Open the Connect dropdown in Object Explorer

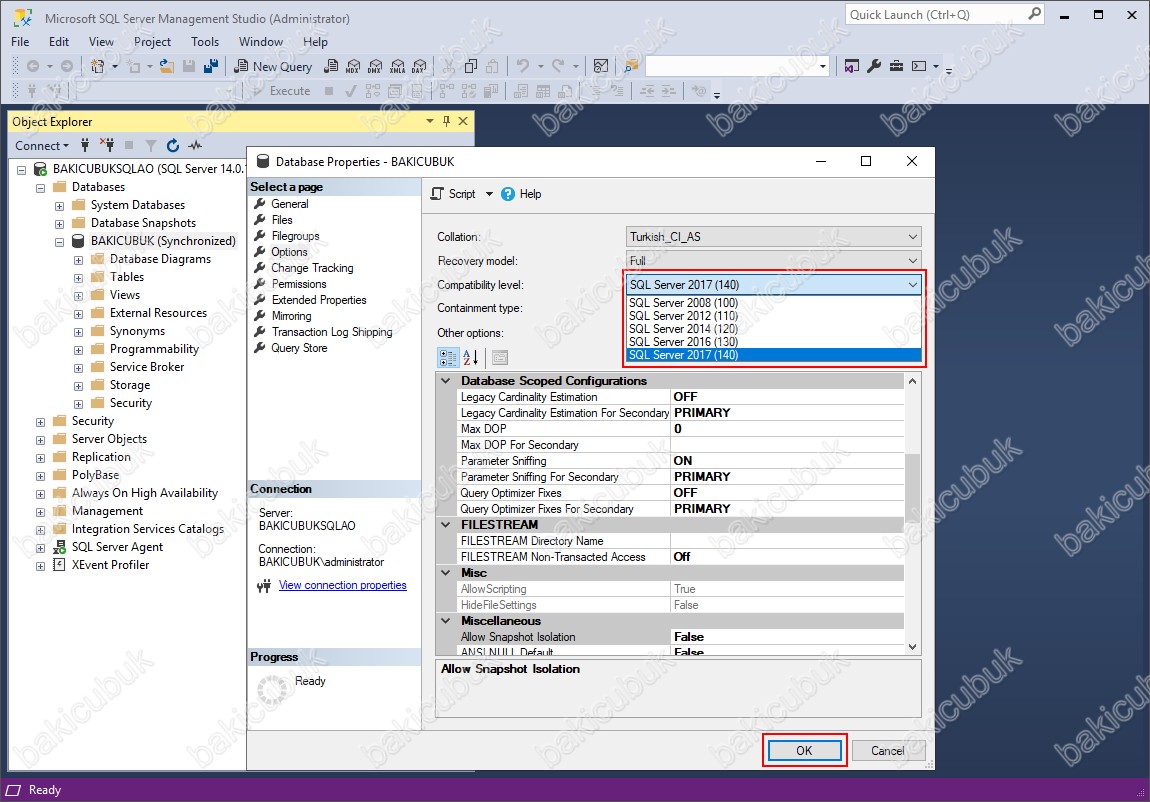point(42,145)
